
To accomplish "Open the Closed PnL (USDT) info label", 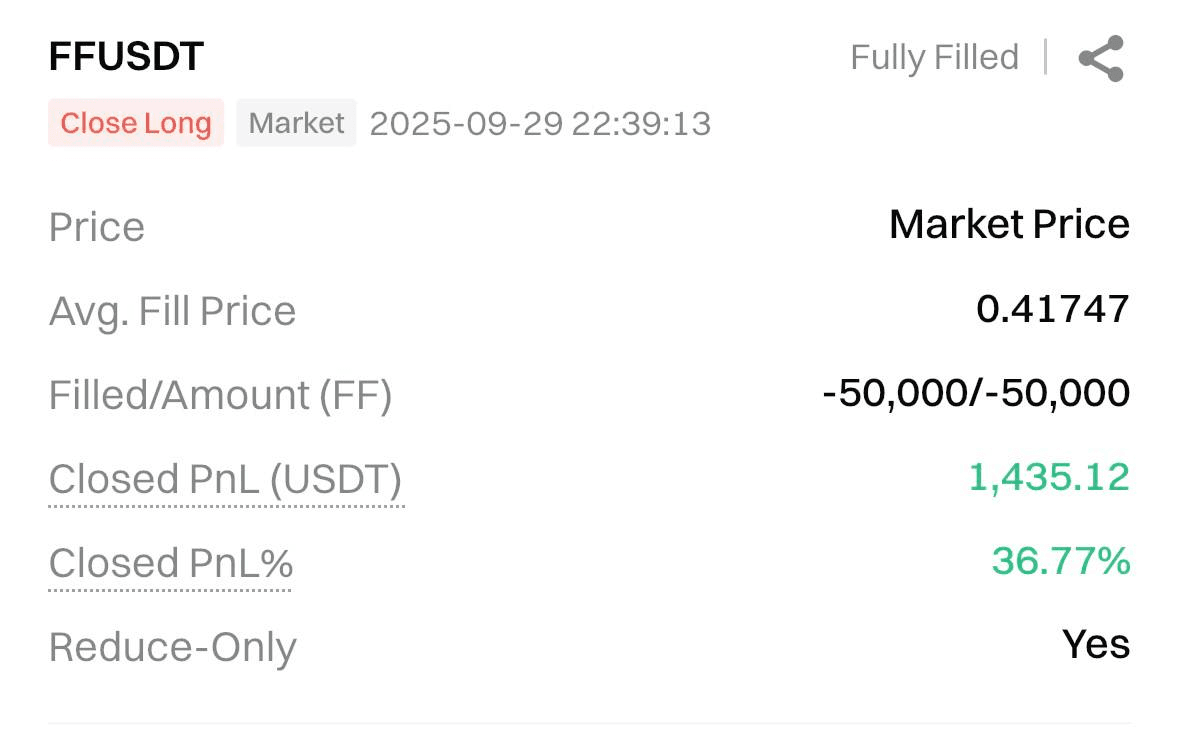I will coord(226,479).
